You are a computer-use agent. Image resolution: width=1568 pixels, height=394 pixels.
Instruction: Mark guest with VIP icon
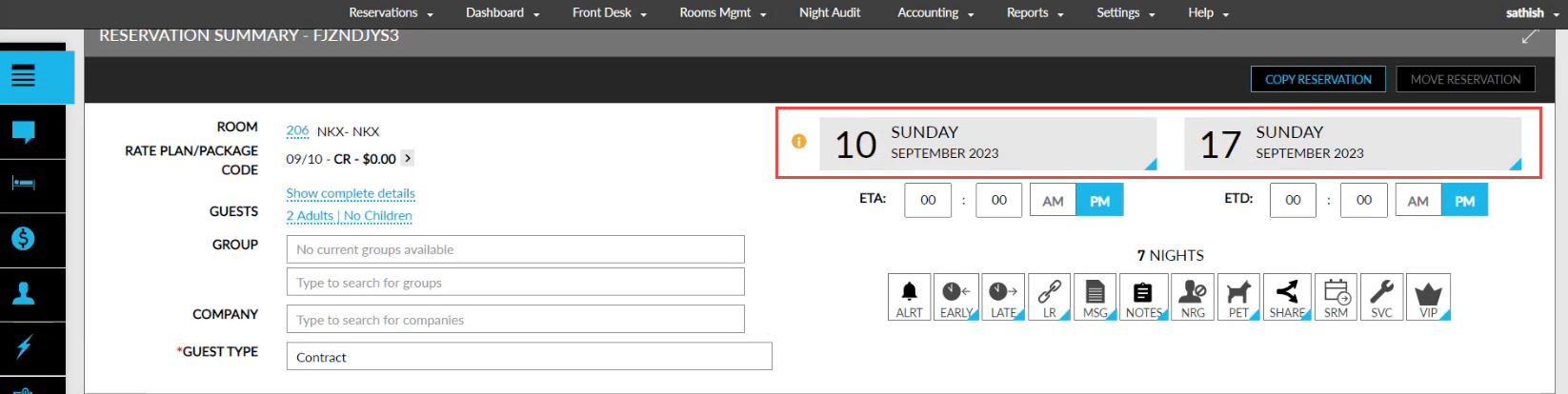pyautogui.click(x=1428, y=298)
